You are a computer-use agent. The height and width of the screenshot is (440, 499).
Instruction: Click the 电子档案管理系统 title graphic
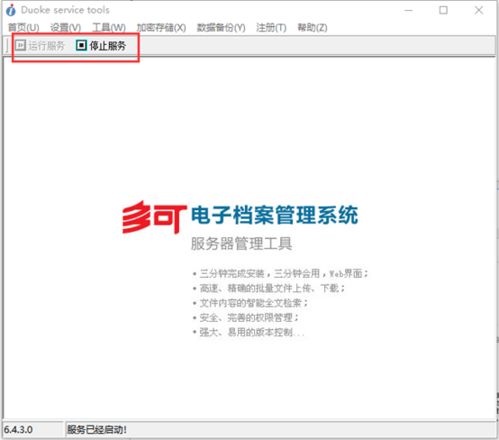(x=275, y=215)
